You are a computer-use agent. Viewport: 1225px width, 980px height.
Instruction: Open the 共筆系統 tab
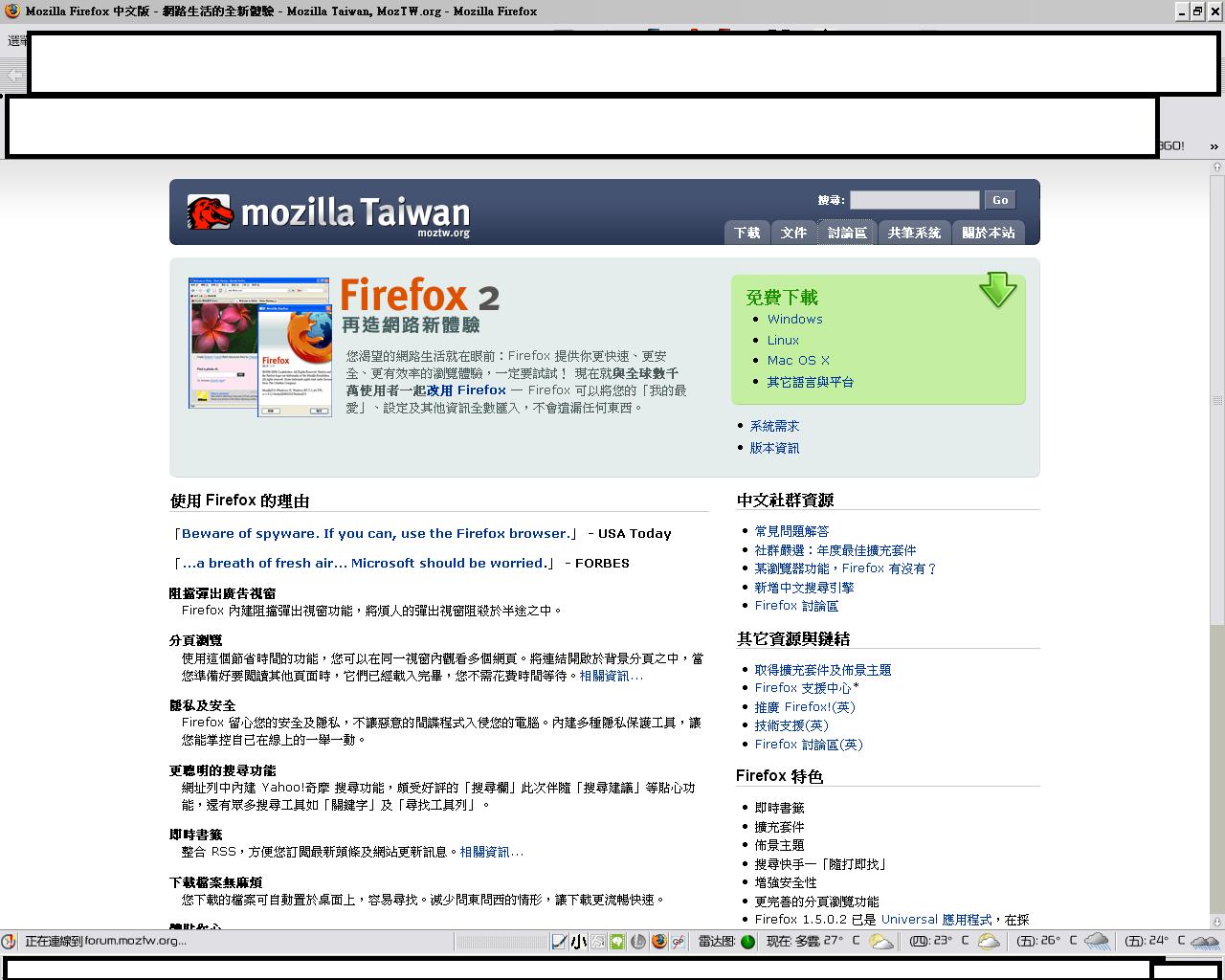tap(914, 233)
